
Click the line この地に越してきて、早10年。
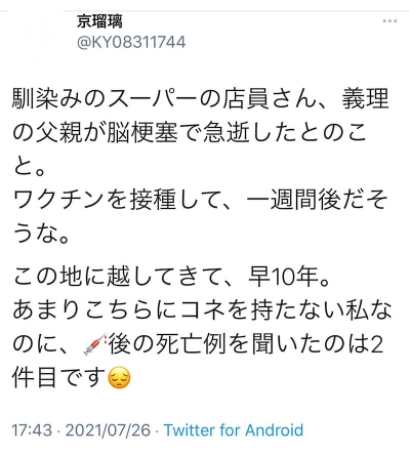(x=172, y=276)
